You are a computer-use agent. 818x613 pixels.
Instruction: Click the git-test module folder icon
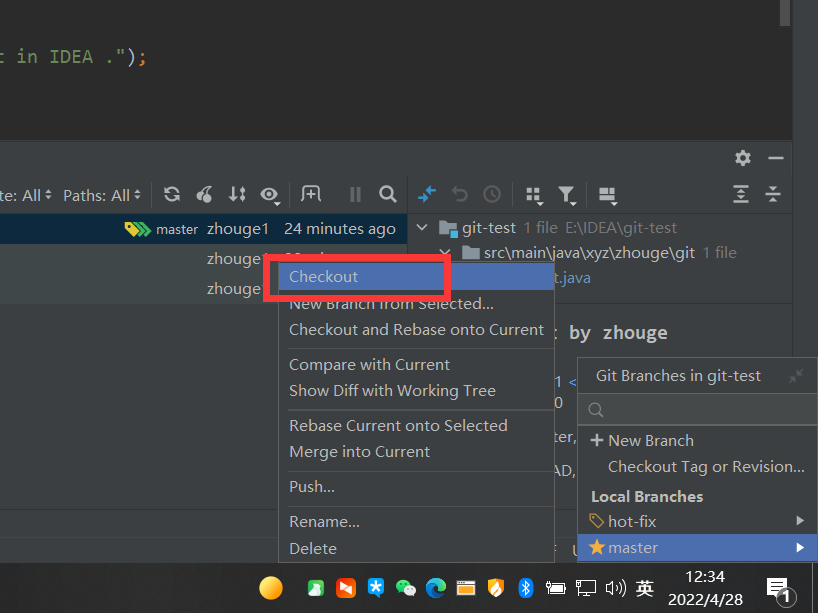[x=448, y=229]
